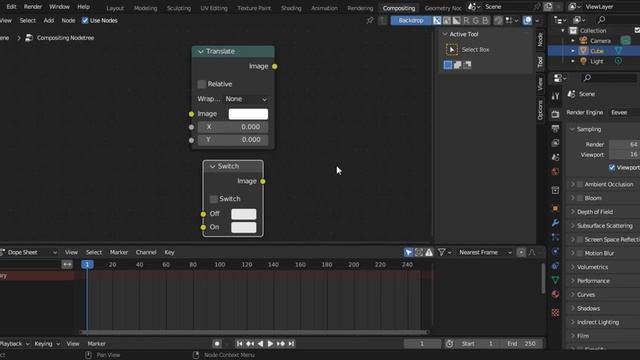Viewport: 640px width, 360px height.
Task: Open the Scene properties tab icon
Action: 555,157
